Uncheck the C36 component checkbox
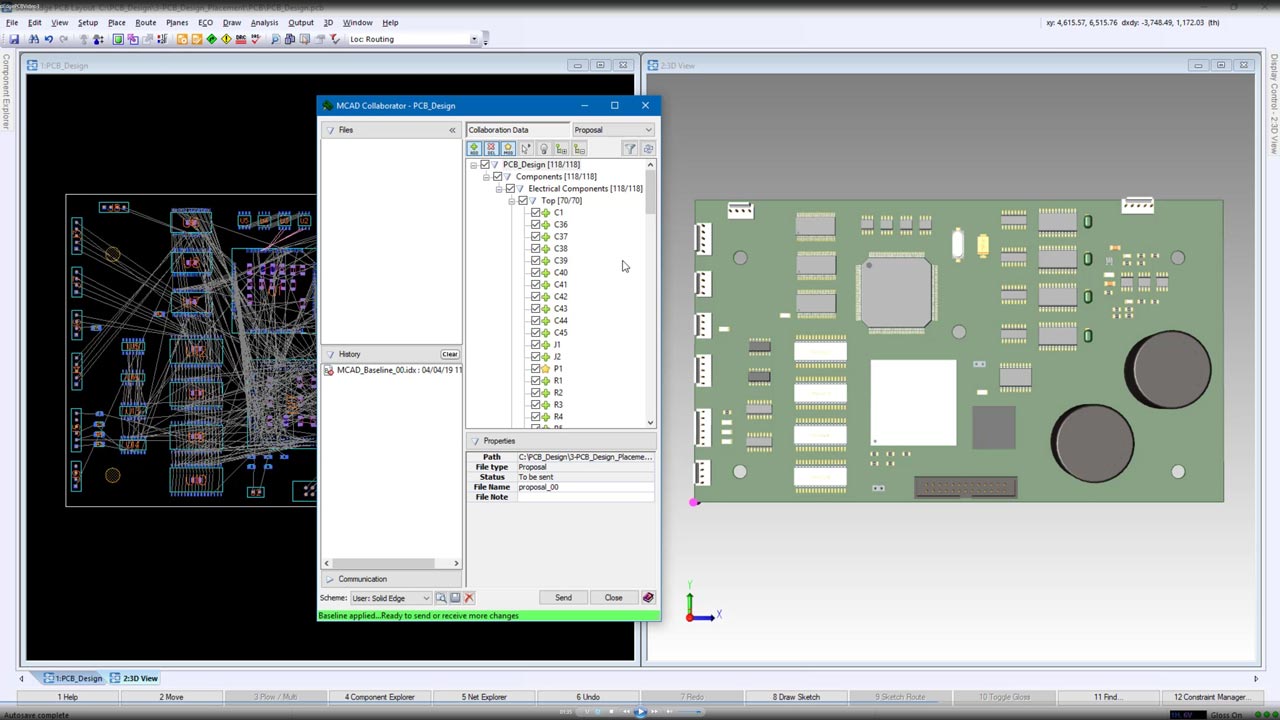This screenshot has width=1280, height=720. click(x=536, y=225)
